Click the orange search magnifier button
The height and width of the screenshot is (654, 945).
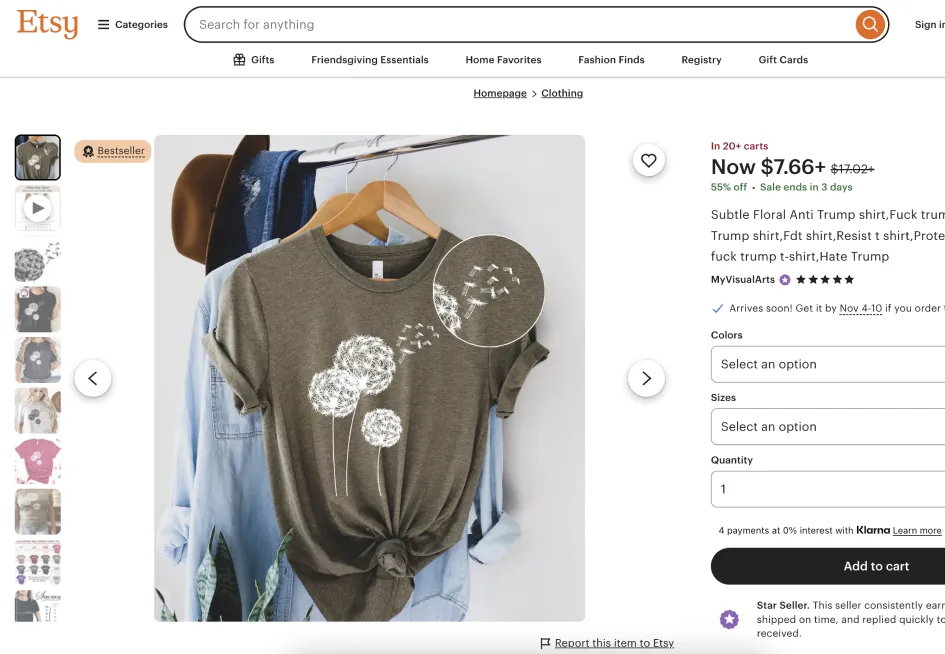pyautogui.click(x=870, y=24)
